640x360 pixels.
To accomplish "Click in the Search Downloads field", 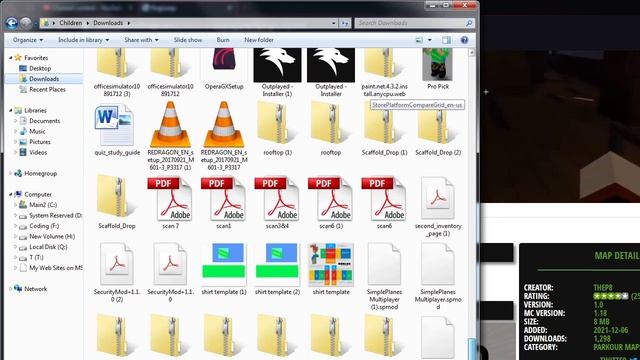I will pyautogui.click(x=414, y=23).
